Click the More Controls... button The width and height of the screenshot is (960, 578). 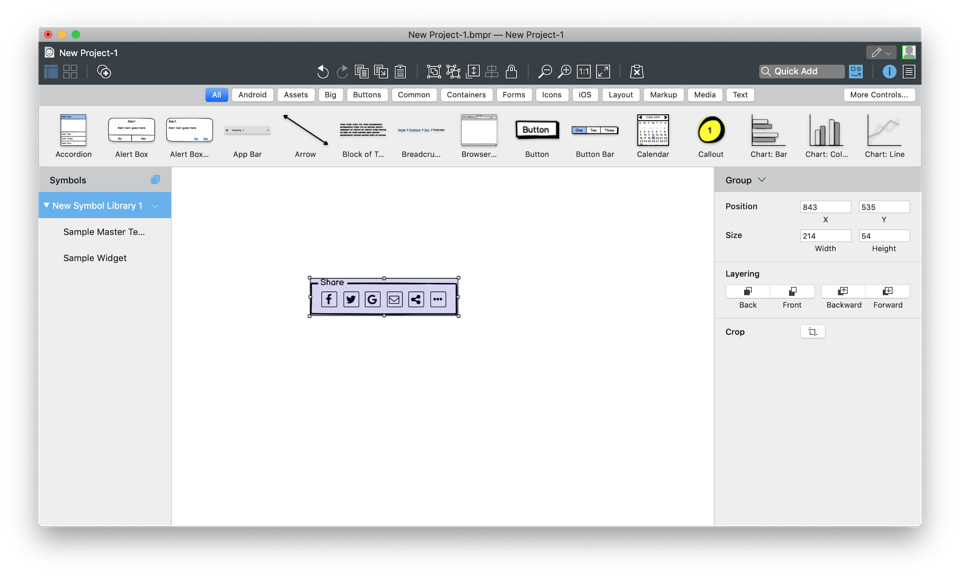point(879,95)
